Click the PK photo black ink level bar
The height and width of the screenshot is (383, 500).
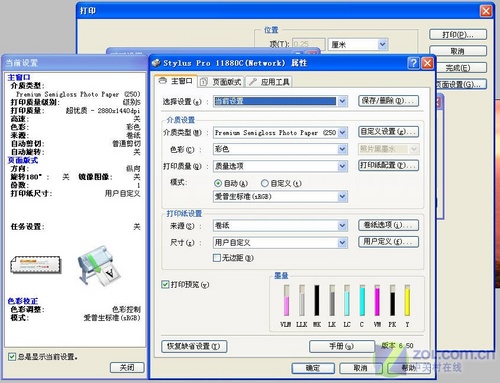pyautogui.click(x=392, y=300)
